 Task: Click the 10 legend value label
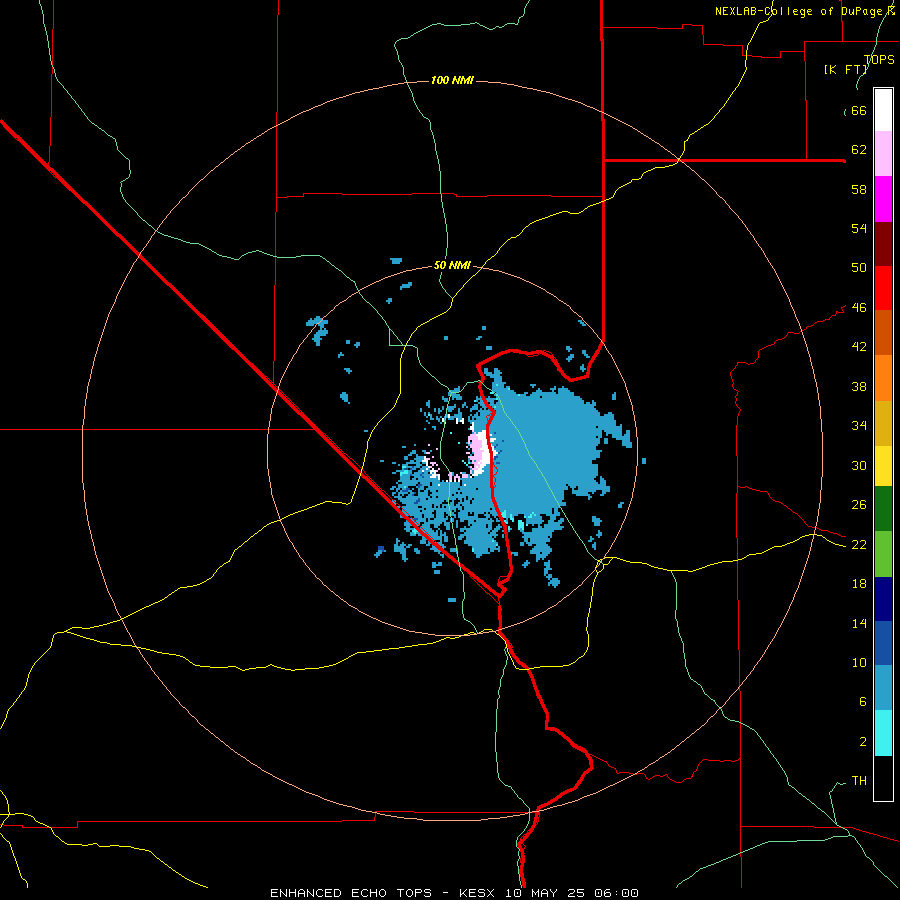859,663
